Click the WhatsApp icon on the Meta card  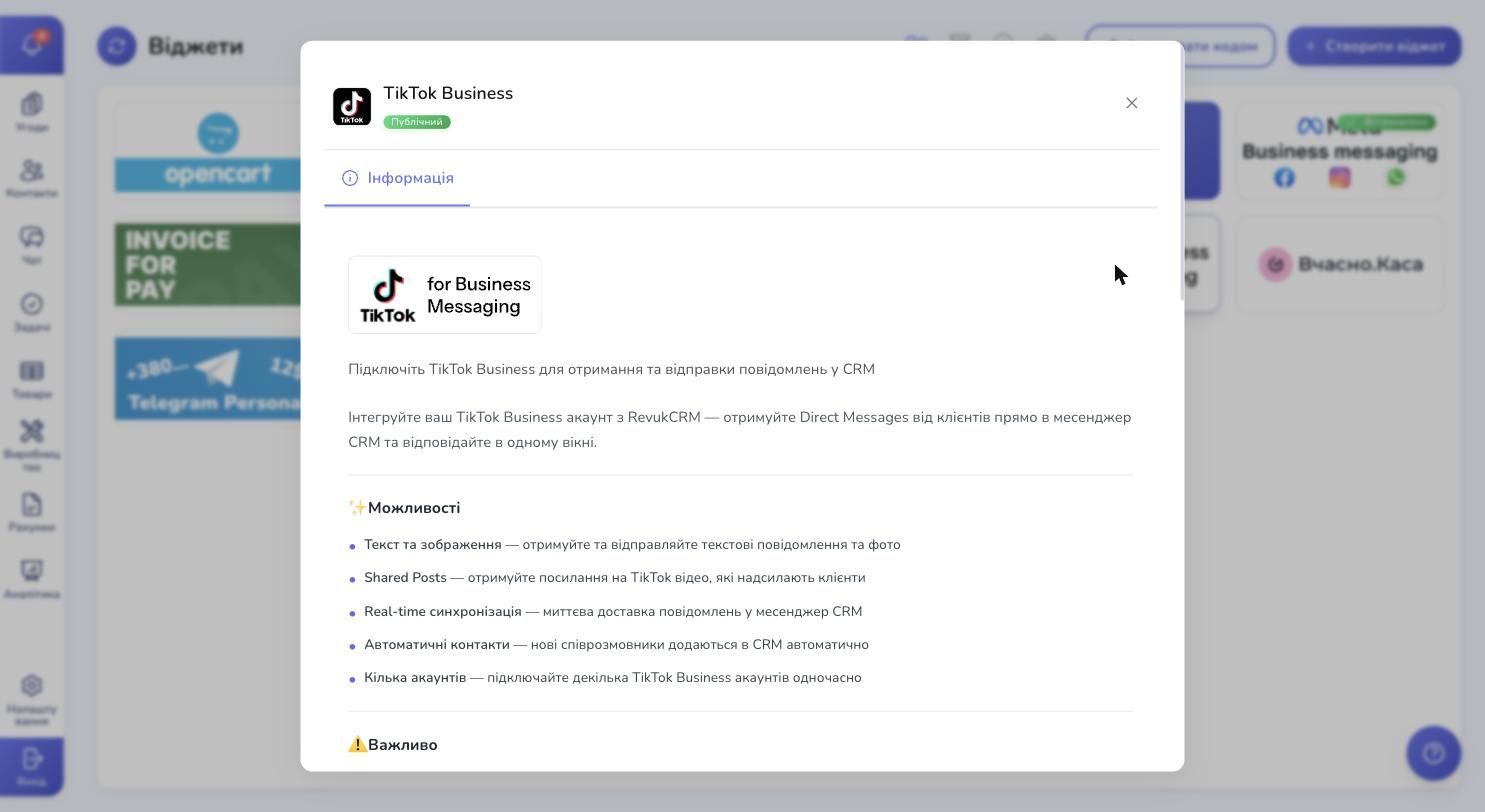coord(1395,177)
